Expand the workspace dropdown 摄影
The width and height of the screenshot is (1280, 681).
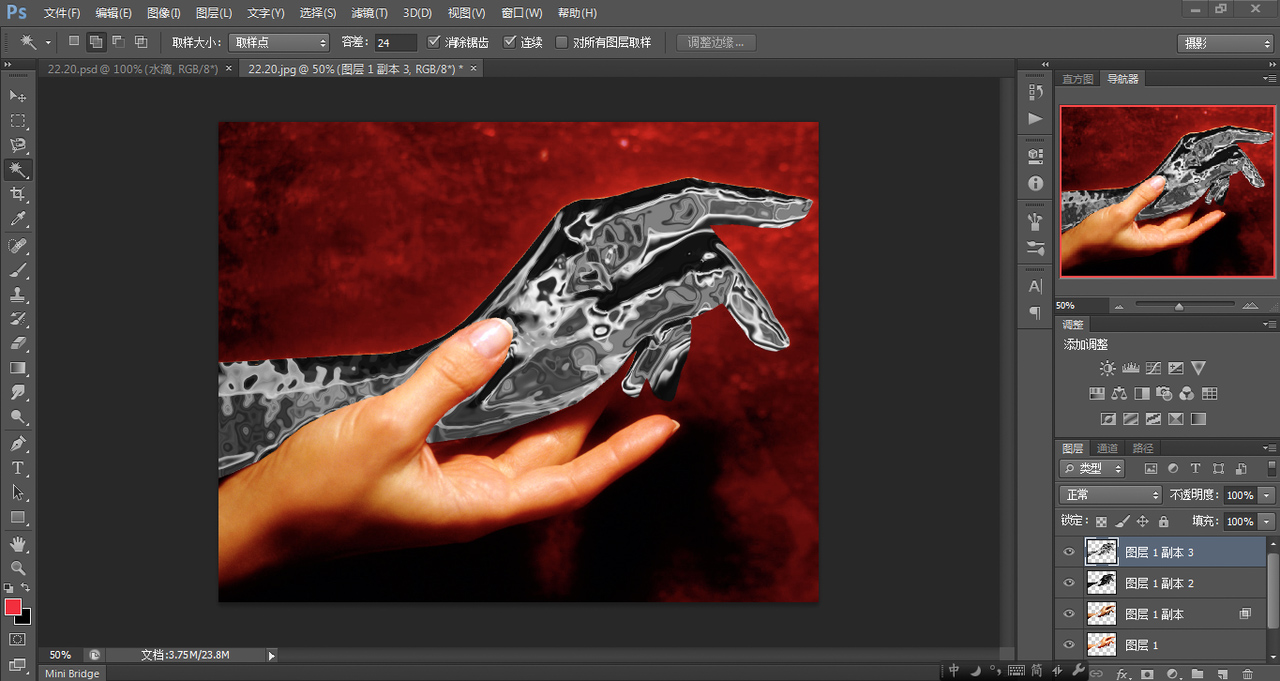1224,44
